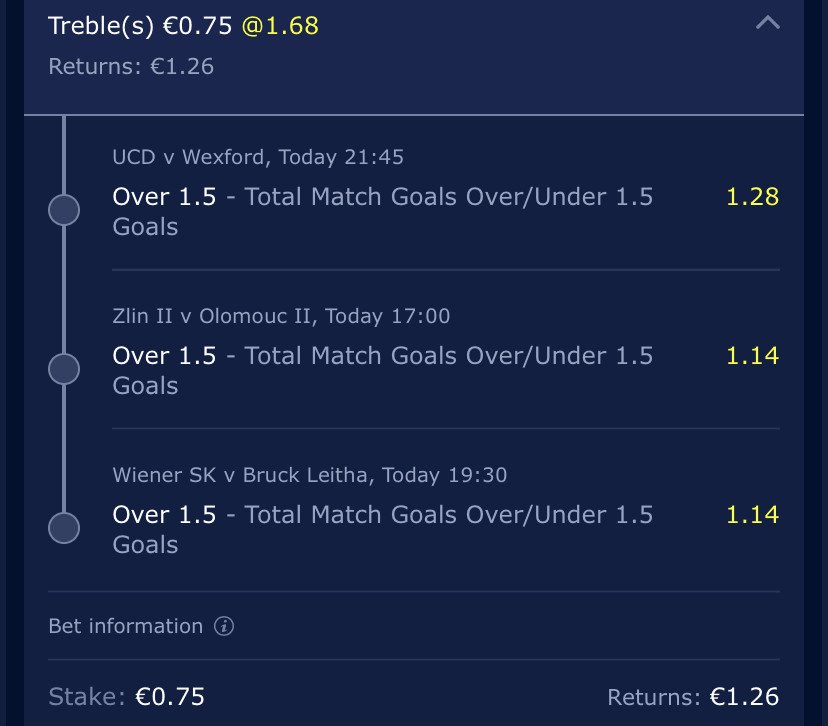The height and width of the screenshot is (726, 828).
Task: Click the @1.68 combined odds
Action: (x=280, y=26)
